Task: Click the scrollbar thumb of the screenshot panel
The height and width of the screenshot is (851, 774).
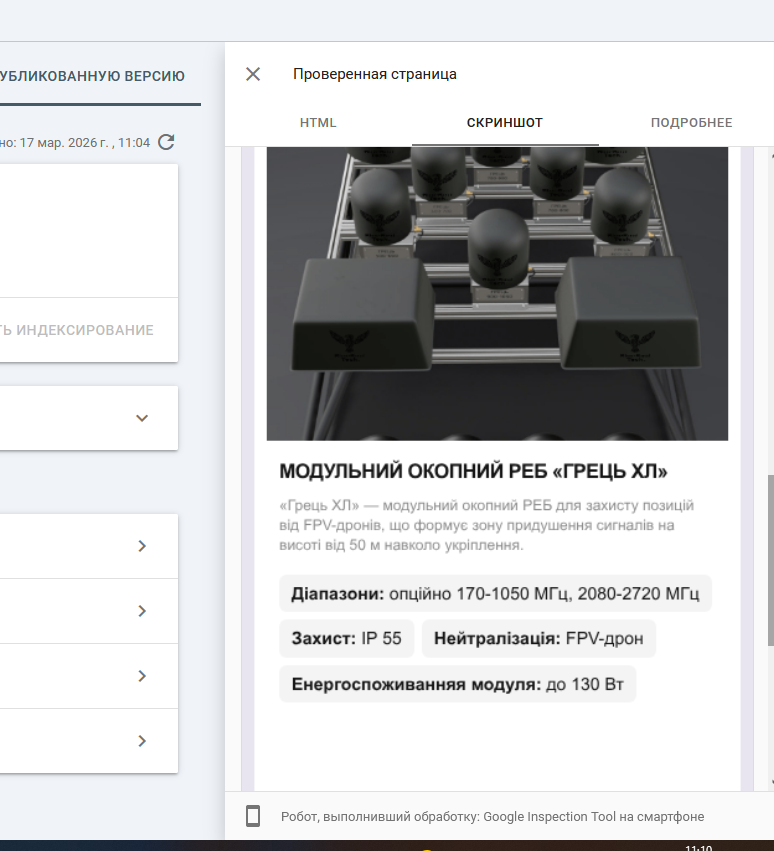Action: 770,560
